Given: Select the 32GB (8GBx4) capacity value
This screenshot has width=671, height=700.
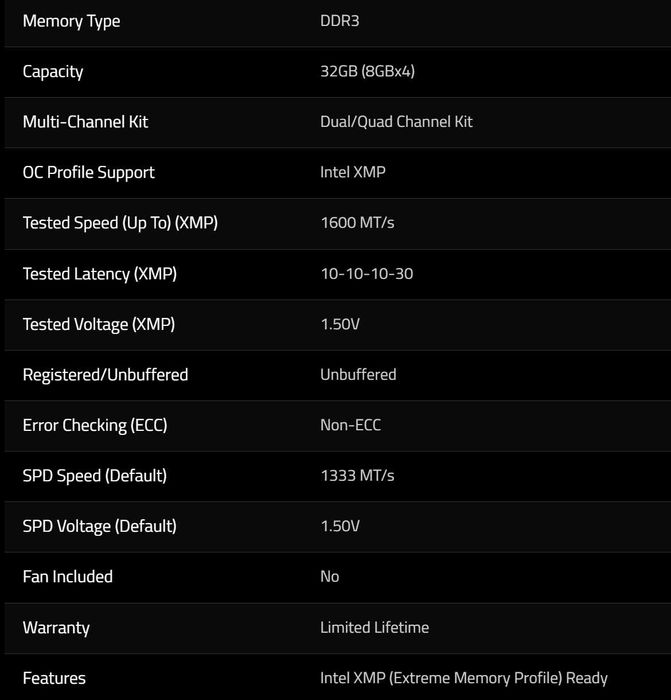Looking at the screenshot, I should pyautogui.click(x=368, y=71).
